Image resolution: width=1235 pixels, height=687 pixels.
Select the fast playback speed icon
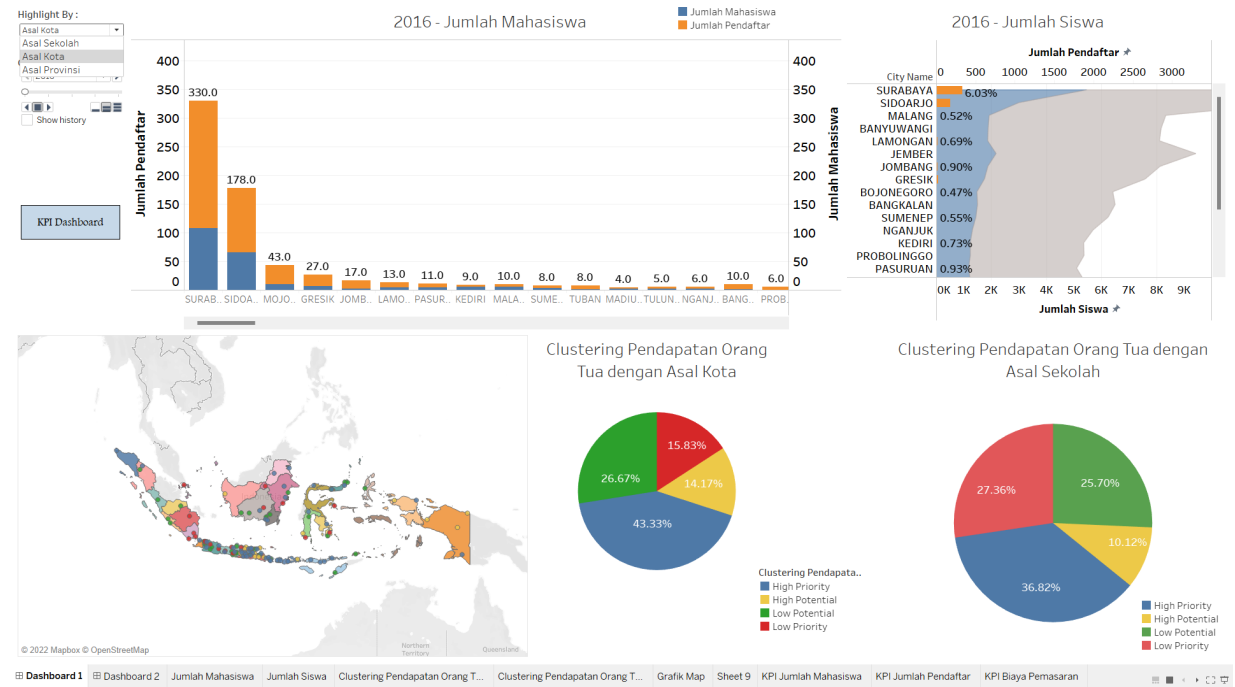(117, 107)
